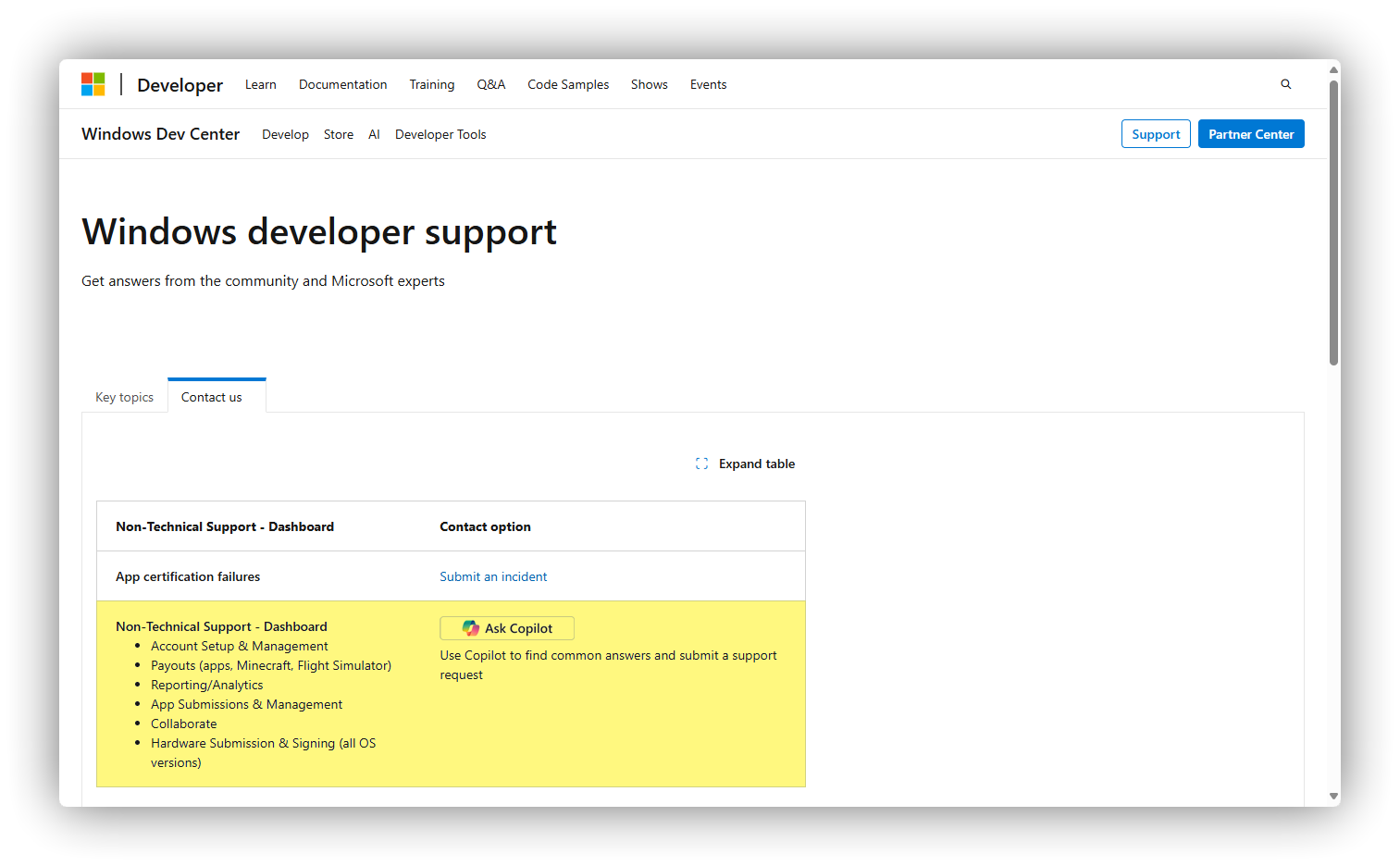Click 'Non-Technical Support - Dashboard' column header
Screen dimensions: 1400x866
pos(225,526)
